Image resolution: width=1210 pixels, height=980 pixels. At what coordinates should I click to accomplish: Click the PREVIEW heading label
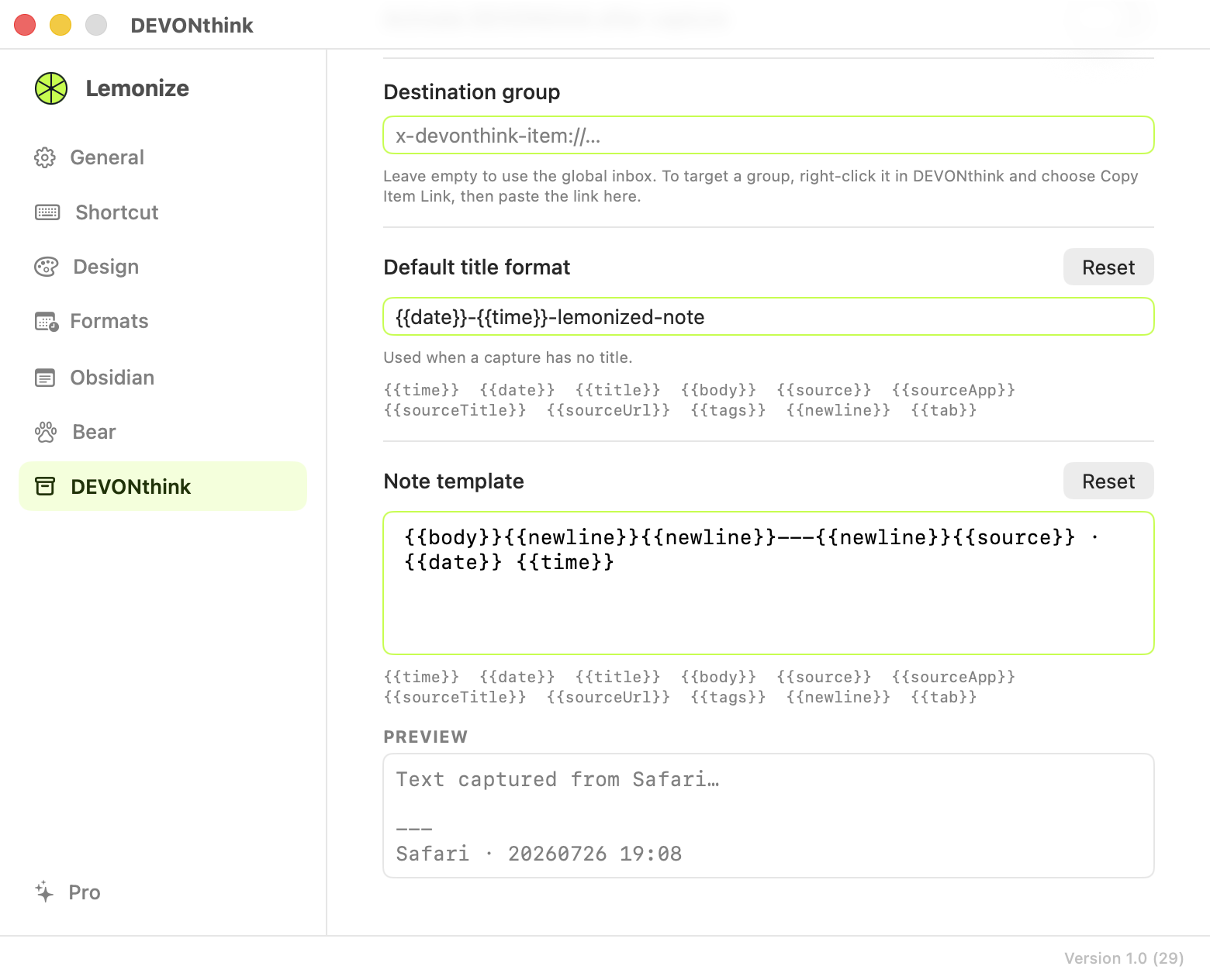tap(426, 737)
